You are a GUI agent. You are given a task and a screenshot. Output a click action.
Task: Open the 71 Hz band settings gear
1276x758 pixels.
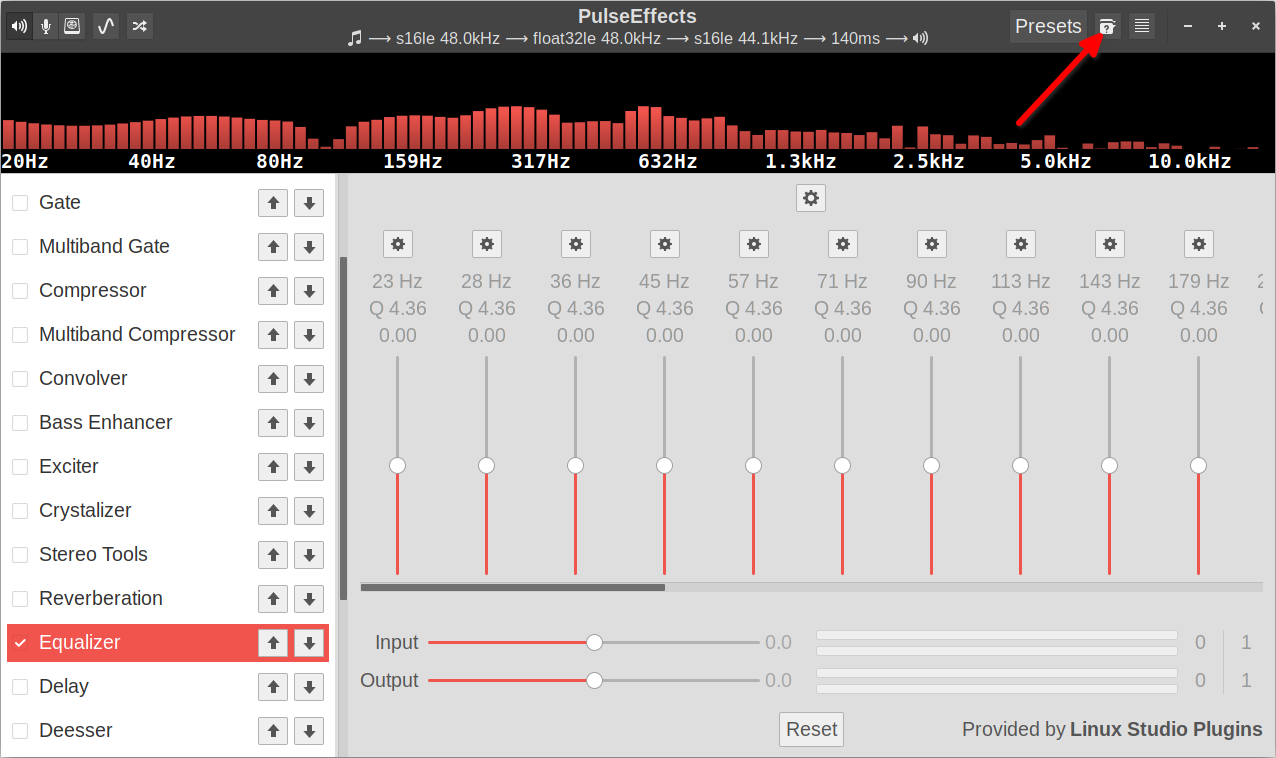point(843,244)
